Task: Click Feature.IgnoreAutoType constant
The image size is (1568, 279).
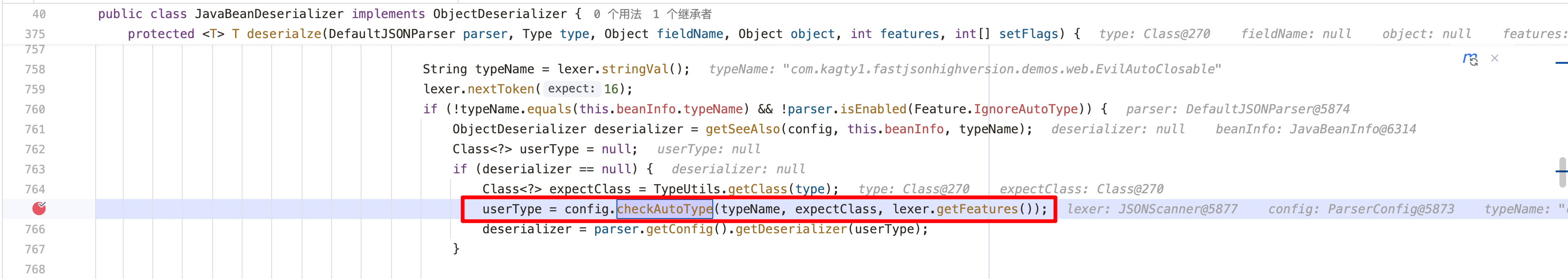Action: [1025, 109]
